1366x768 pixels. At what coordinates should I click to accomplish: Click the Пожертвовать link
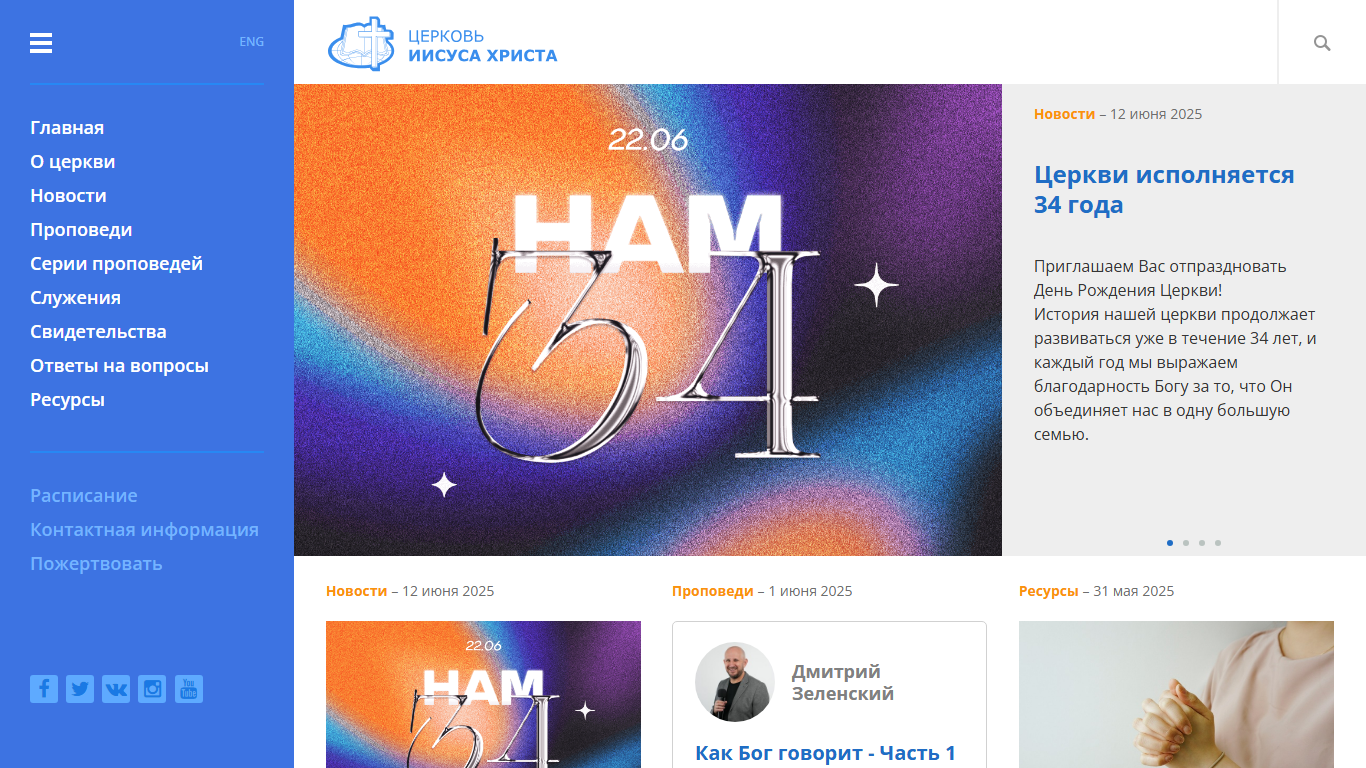point(96,564)
